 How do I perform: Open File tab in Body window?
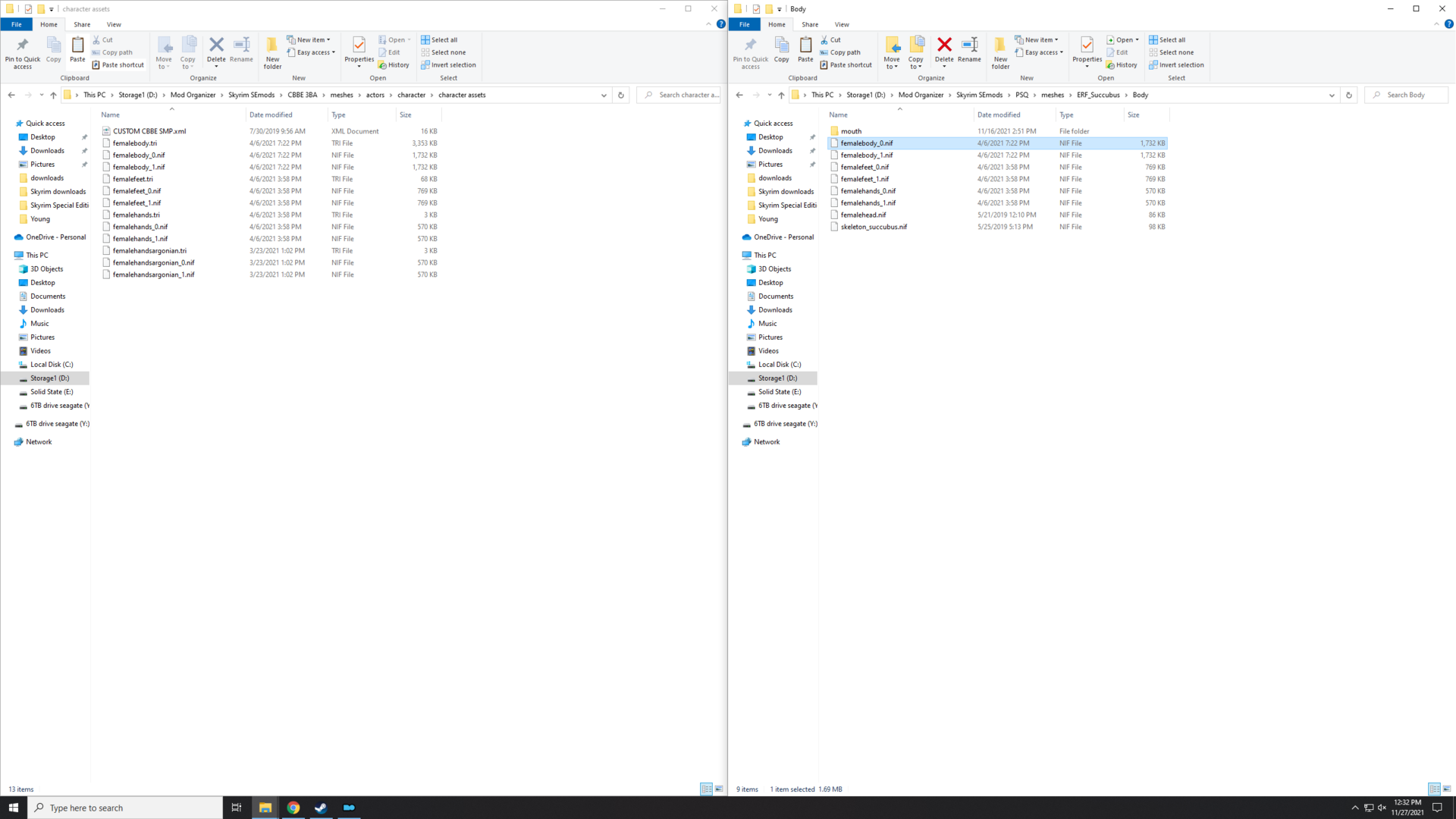click(x=745, y=24)
